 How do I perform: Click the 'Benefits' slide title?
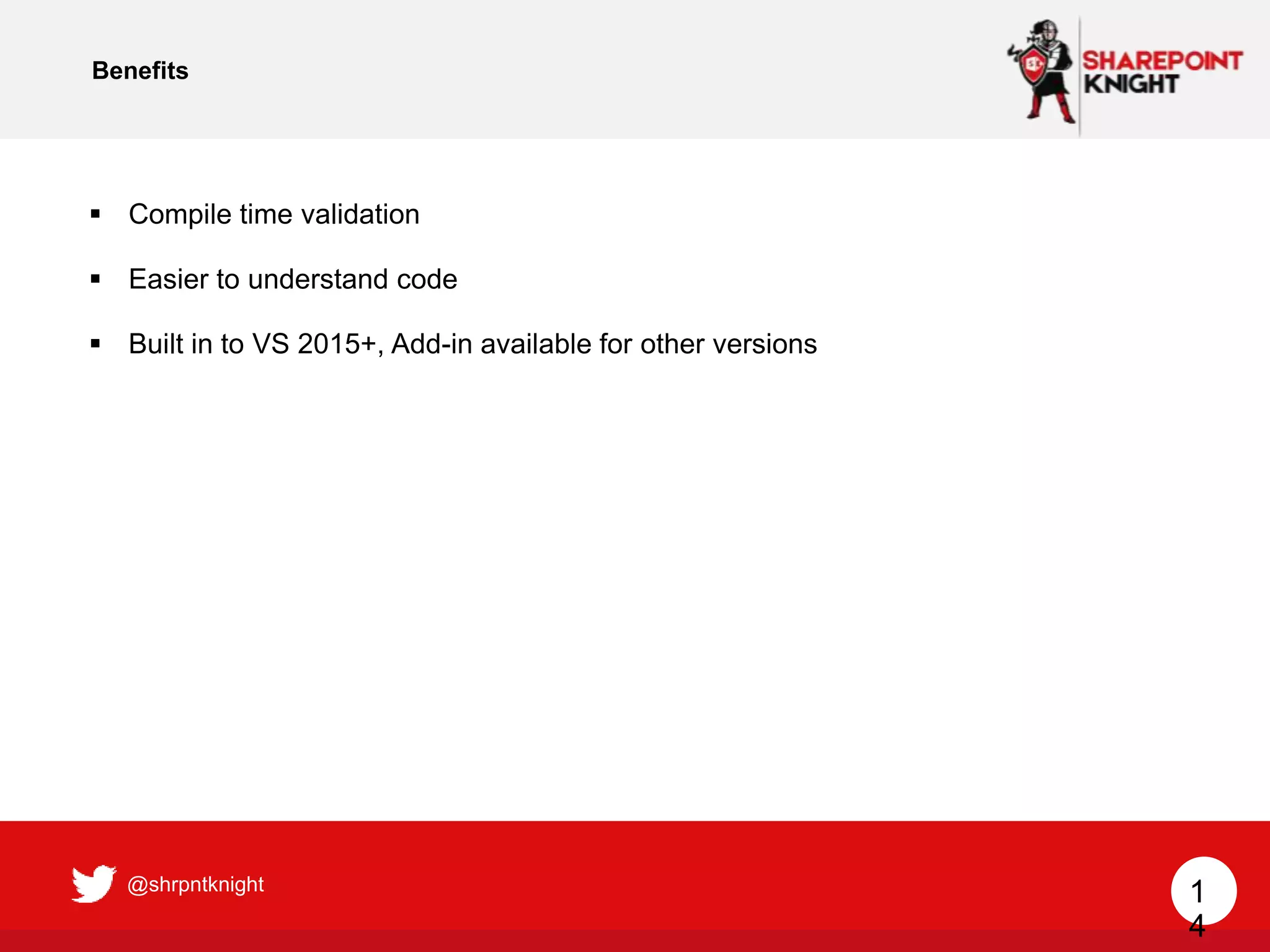point(140,71)
